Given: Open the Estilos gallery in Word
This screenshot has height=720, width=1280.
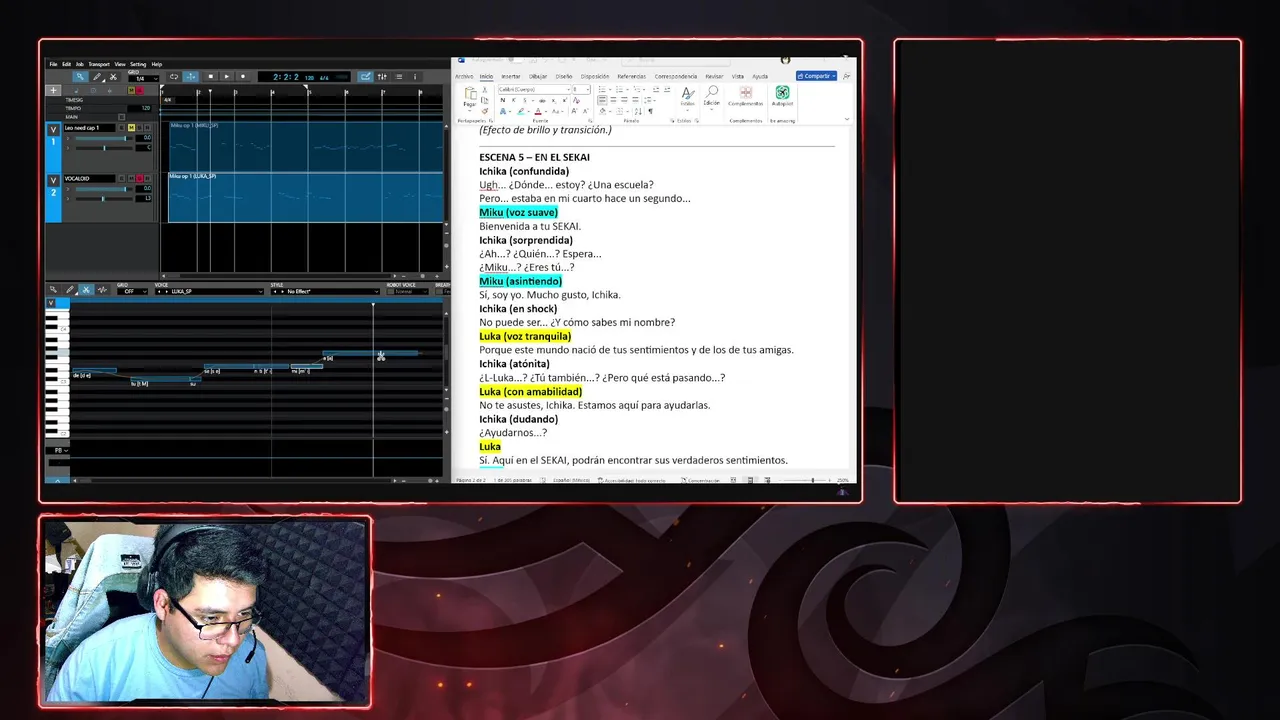Looking at the screenshot, I should coord(687,98).
